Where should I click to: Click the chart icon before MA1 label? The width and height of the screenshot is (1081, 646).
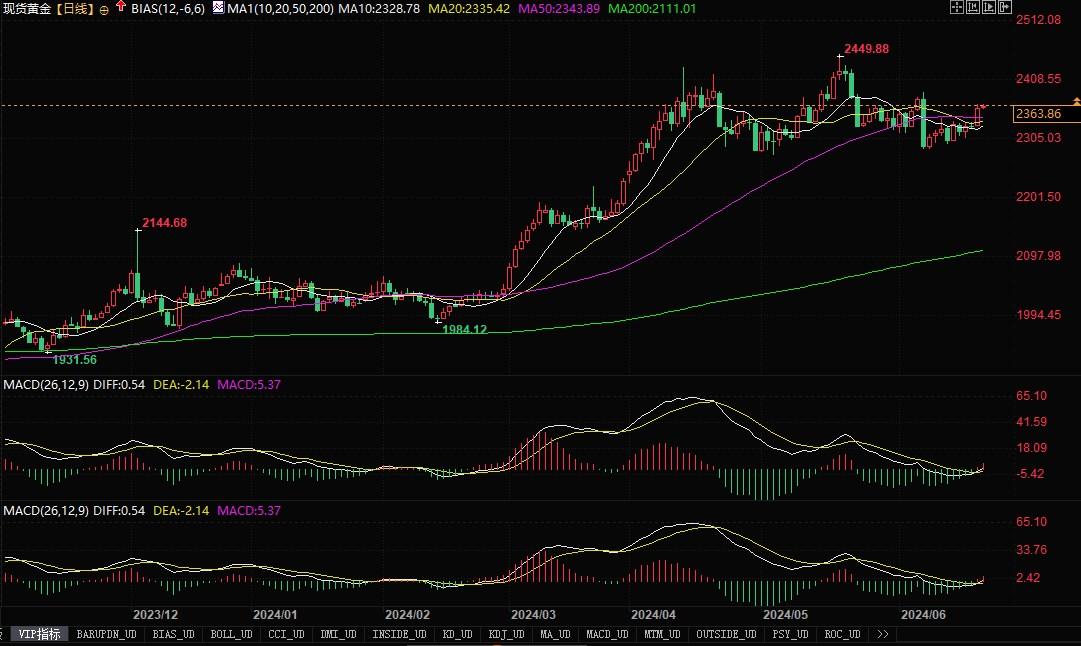pos(219,7)
